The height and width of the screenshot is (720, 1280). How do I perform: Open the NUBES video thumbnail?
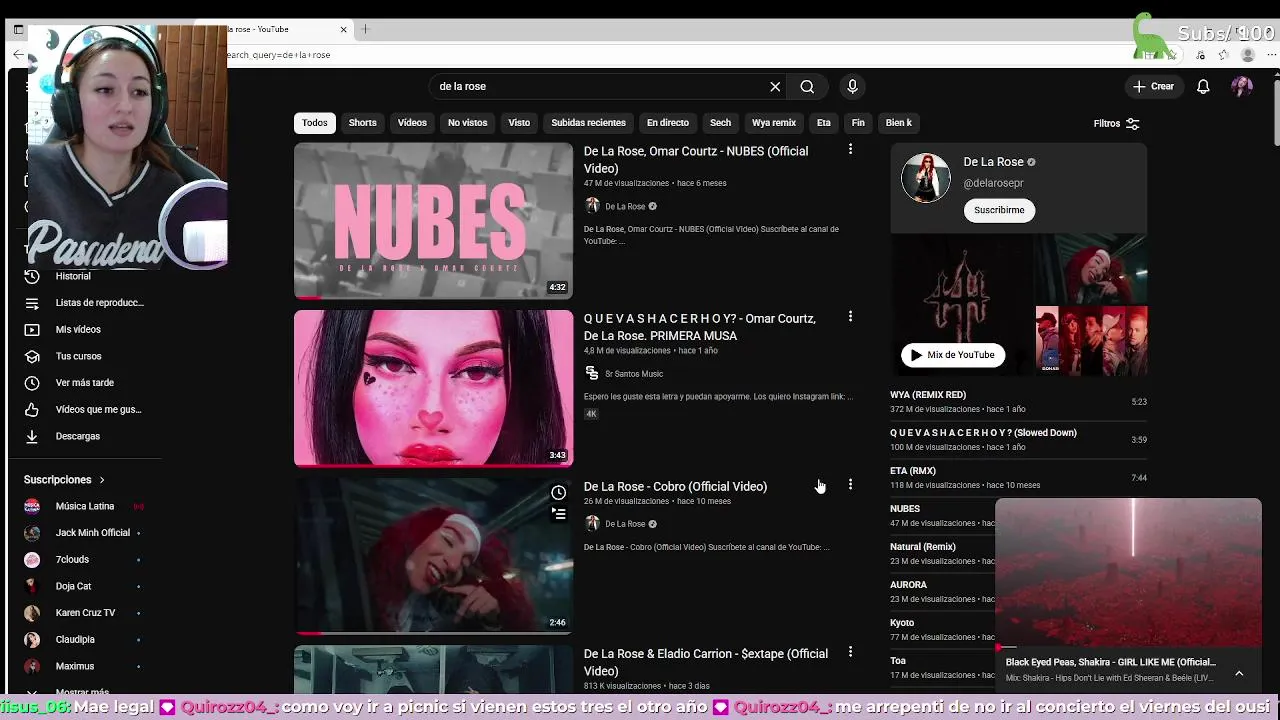pos(433,221)
